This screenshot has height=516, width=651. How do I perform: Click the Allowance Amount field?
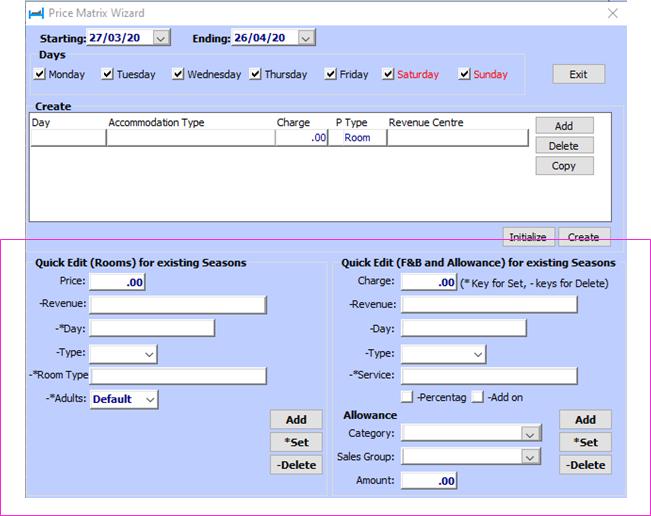coord(429,481)
